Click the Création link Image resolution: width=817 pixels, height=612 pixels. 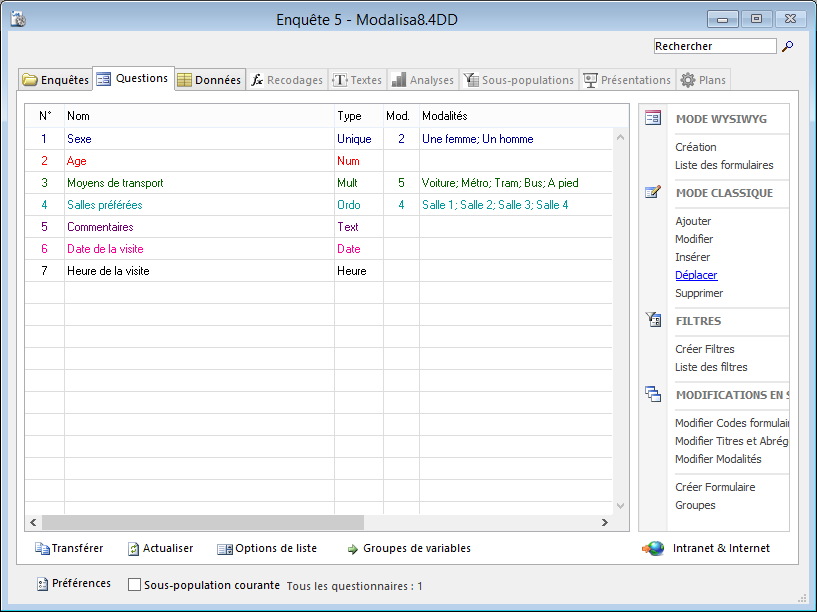[696, 147]
